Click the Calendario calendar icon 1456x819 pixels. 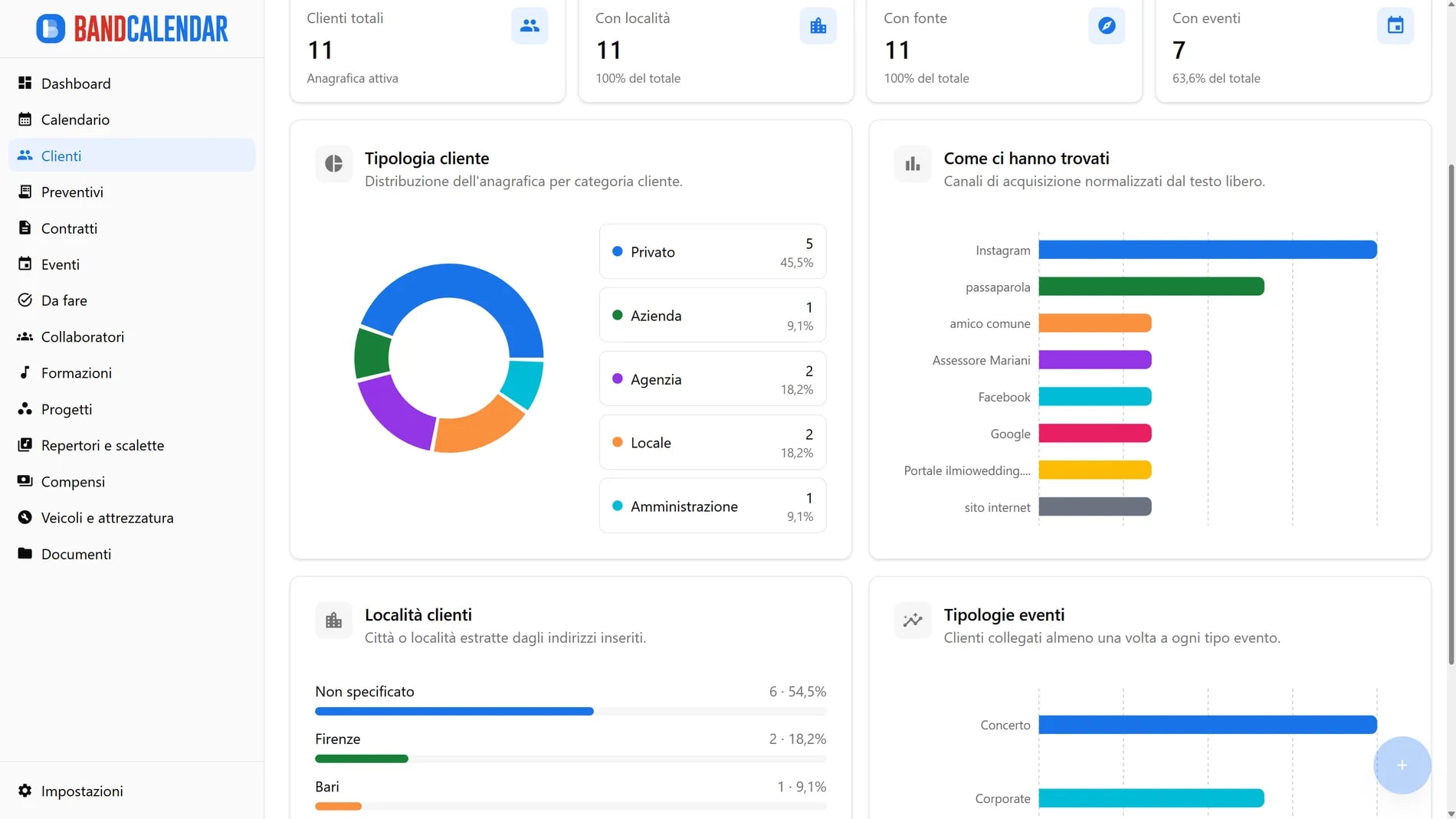[25, 119]
